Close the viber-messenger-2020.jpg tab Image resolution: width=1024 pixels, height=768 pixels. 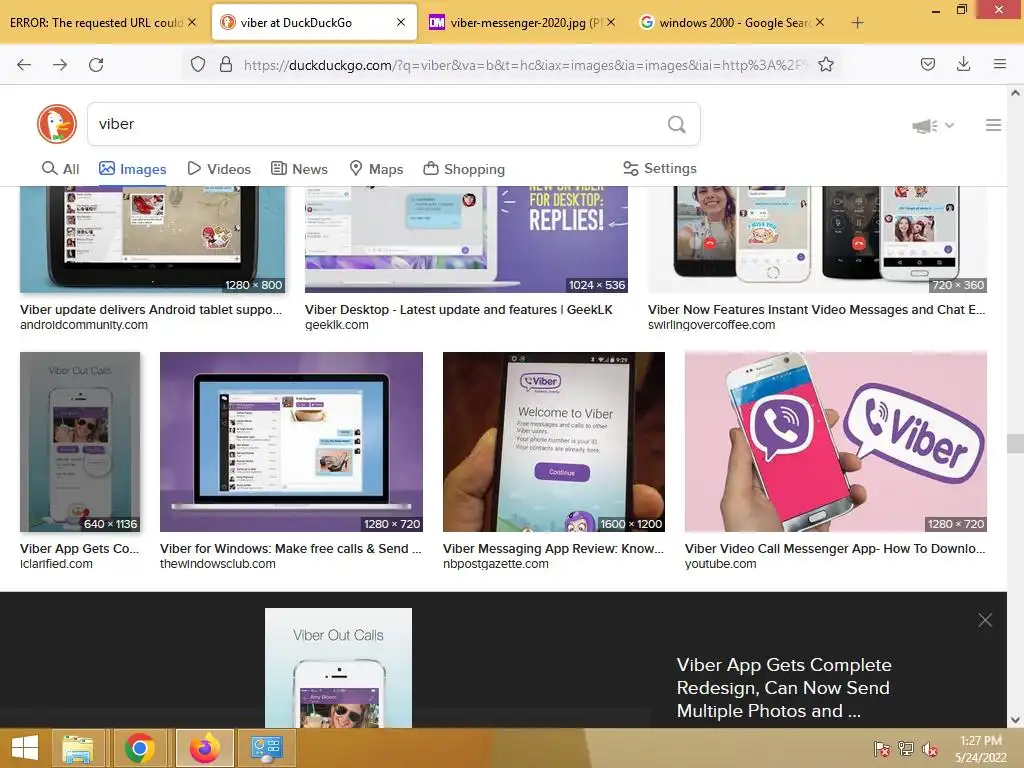[611, 22]
